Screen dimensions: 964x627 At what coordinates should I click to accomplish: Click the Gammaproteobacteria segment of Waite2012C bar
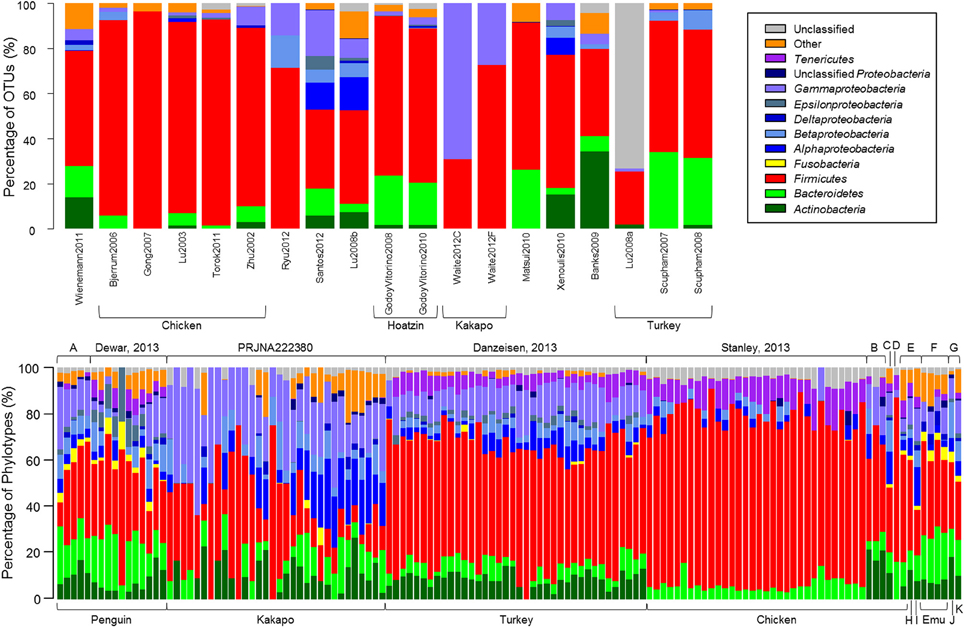coord(457,81)
